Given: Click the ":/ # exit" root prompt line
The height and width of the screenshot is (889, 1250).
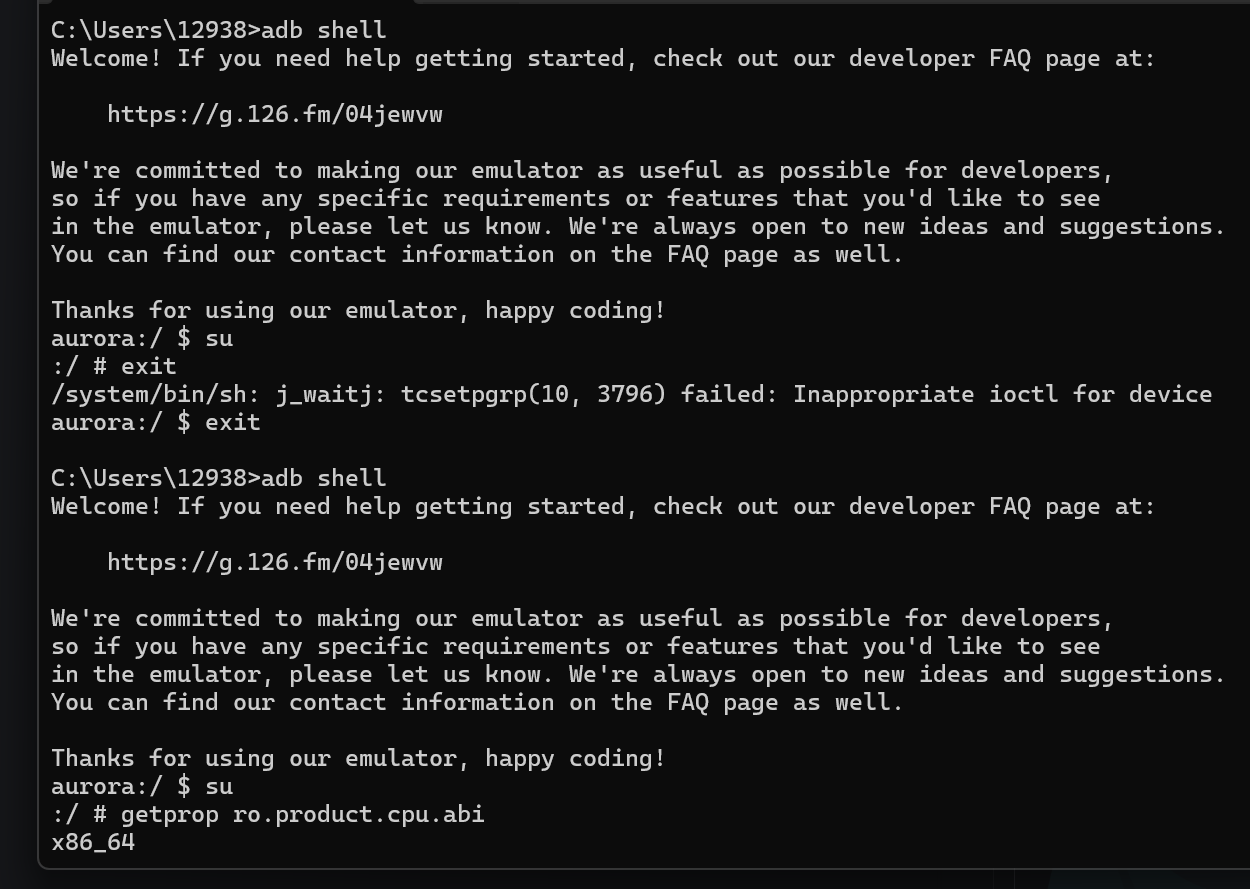Looking at the screenshot, I should pyautogui.click(x=113, y=367).
